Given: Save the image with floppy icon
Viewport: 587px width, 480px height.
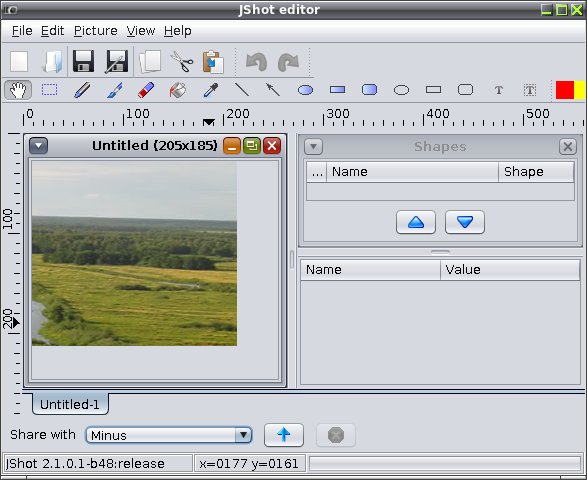Looking at the screenshot, I should click(83, 61).
